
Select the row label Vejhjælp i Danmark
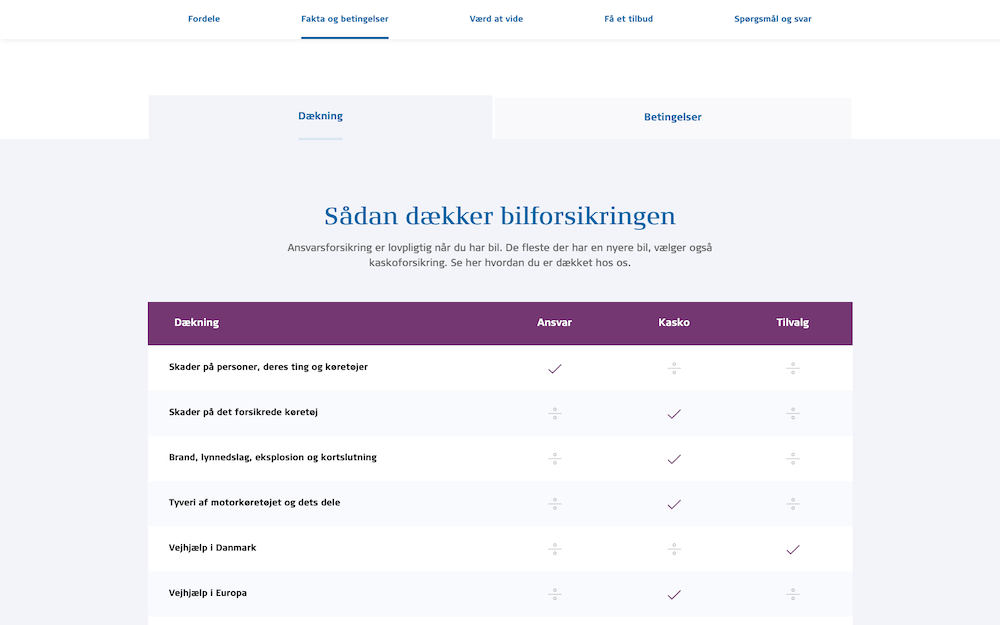(x=212, y=548)
